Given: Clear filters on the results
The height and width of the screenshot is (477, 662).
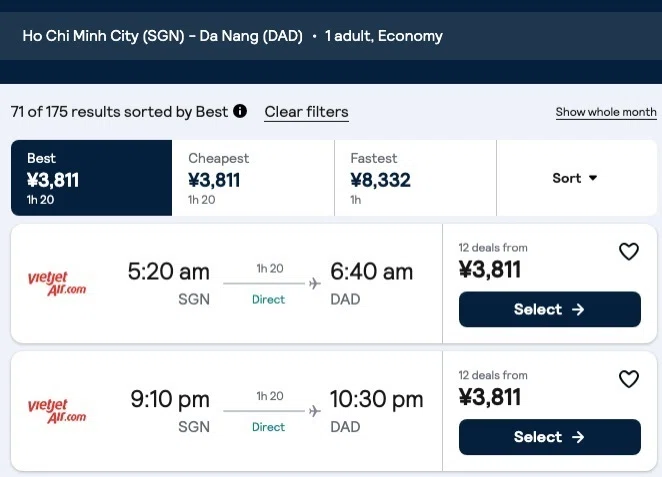Looking at the screenshot, I should (307, 112).
